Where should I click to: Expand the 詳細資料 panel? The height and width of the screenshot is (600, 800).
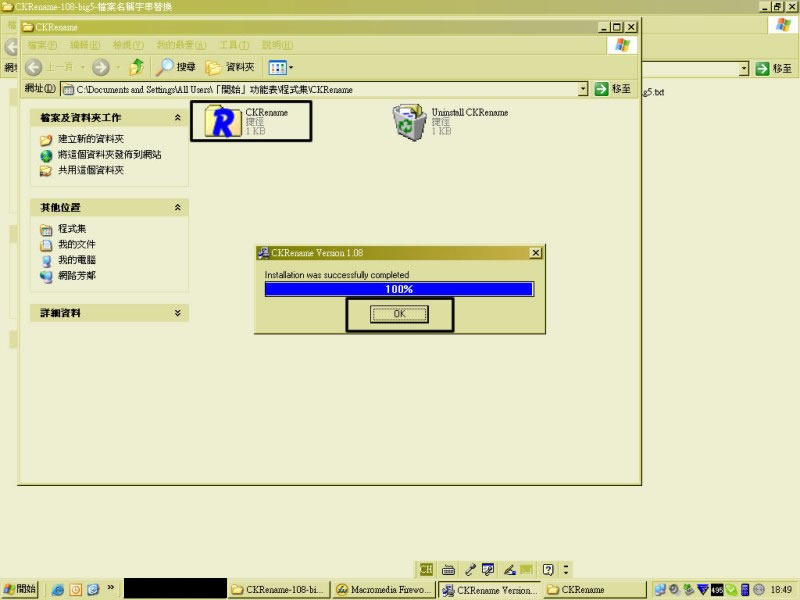click(178, 313)
